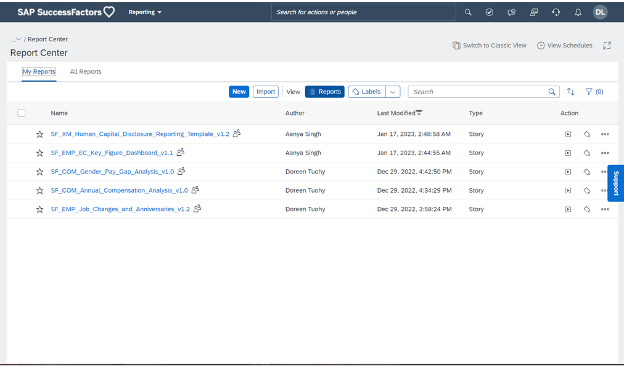The width and height of the screenshot is (624, 366).
Task: Label the EC_Key_Figure_Dashboard report tag icon
Action: point(587,153)
